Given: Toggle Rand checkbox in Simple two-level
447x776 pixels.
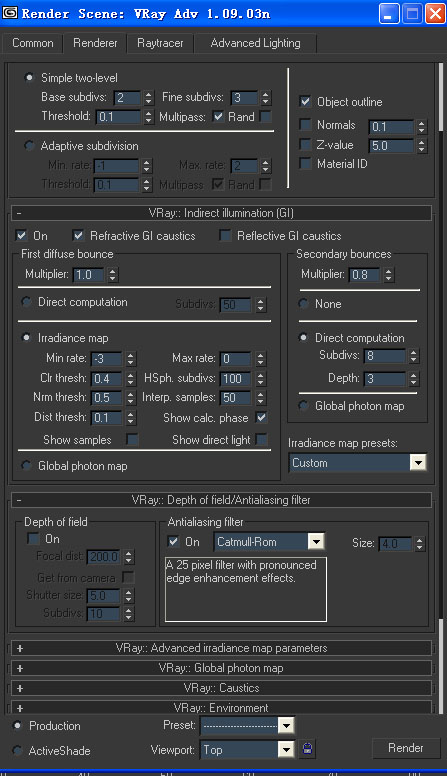Looking at the screenshot, I should coord(265,117).
